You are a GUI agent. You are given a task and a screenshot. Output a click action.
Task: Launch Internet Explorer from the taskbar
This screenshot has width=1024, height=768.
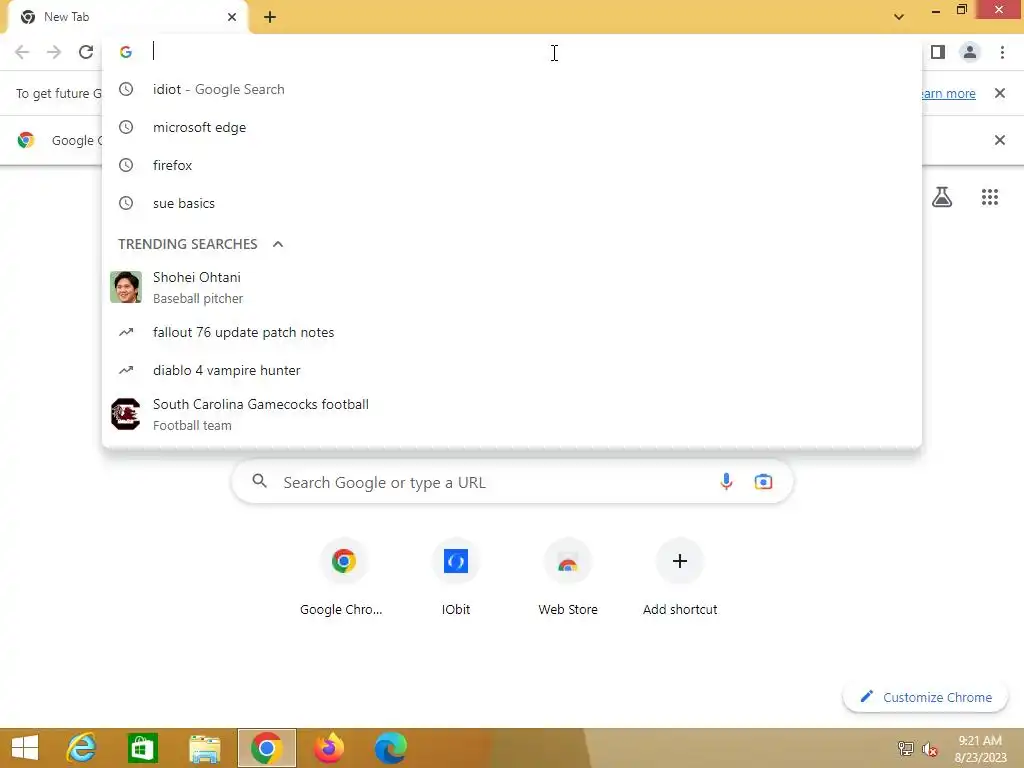tap(82, 748)
